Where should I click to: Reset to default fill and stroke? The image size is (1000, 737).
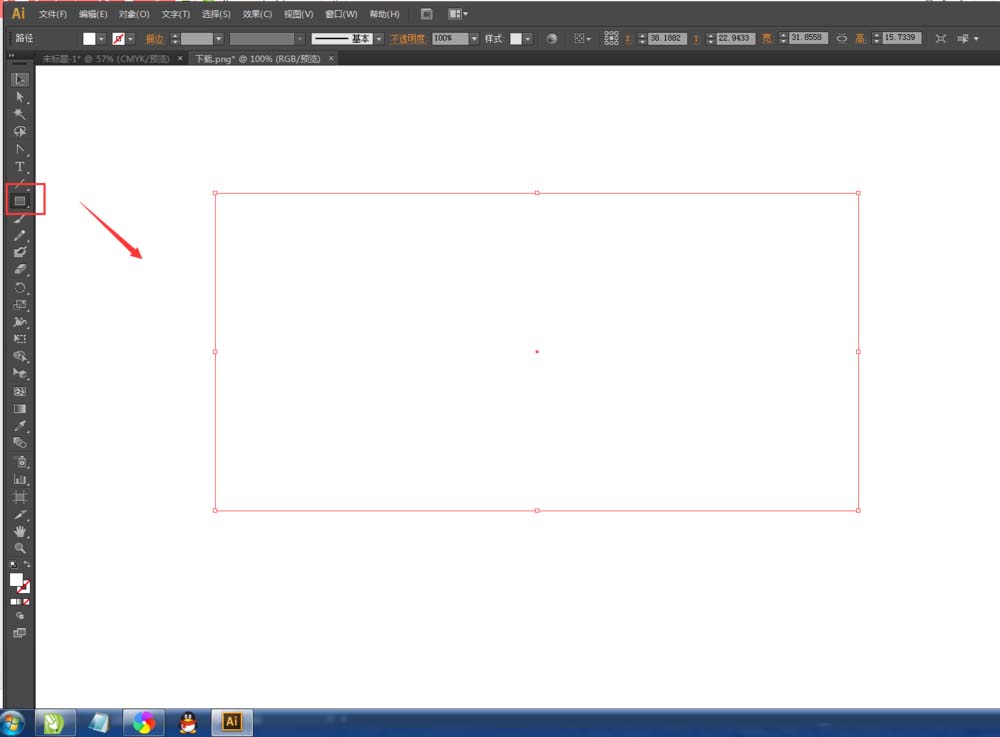coord(13,565)
